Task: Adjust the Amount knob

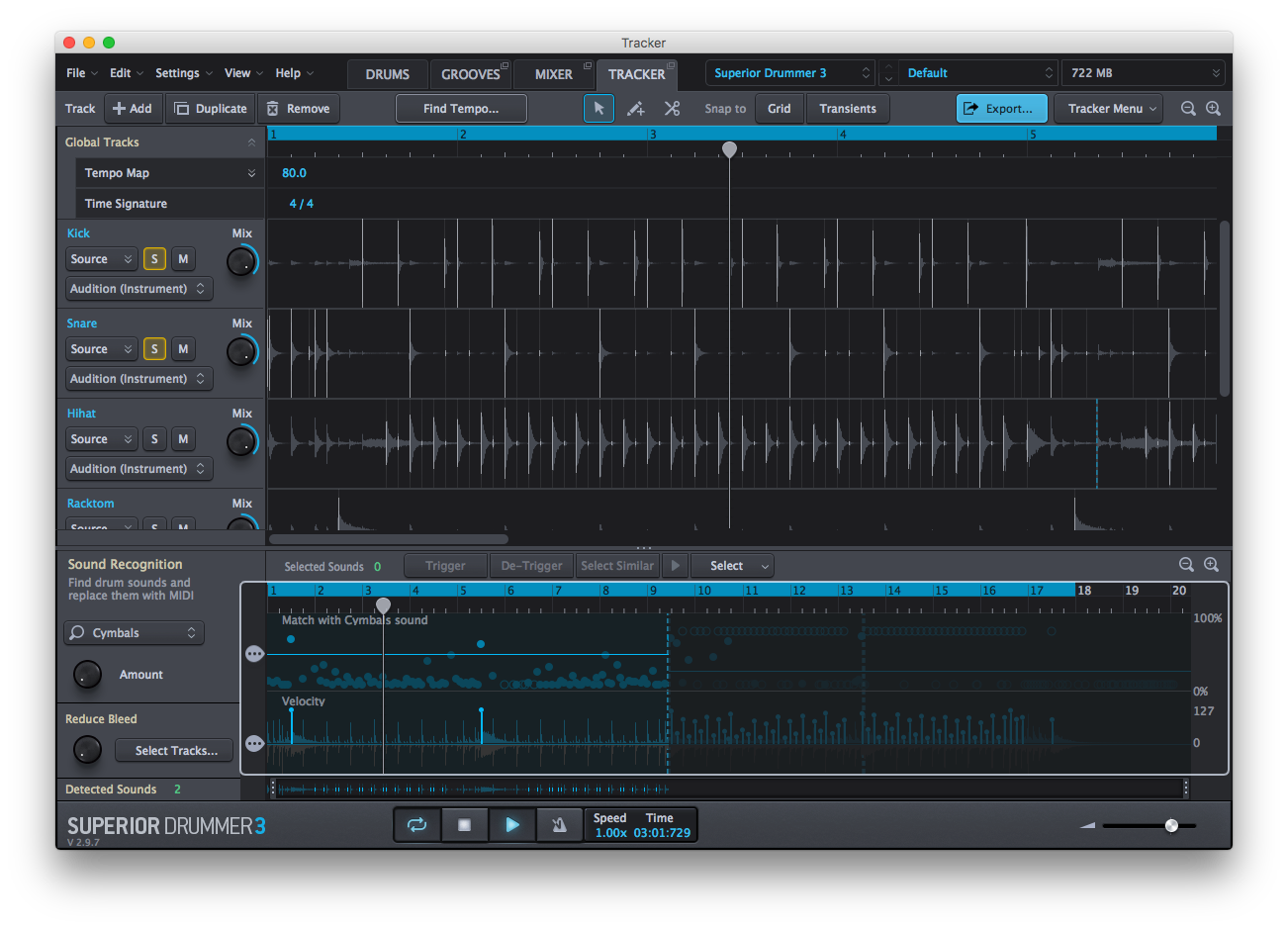Action: coord(88,675)
